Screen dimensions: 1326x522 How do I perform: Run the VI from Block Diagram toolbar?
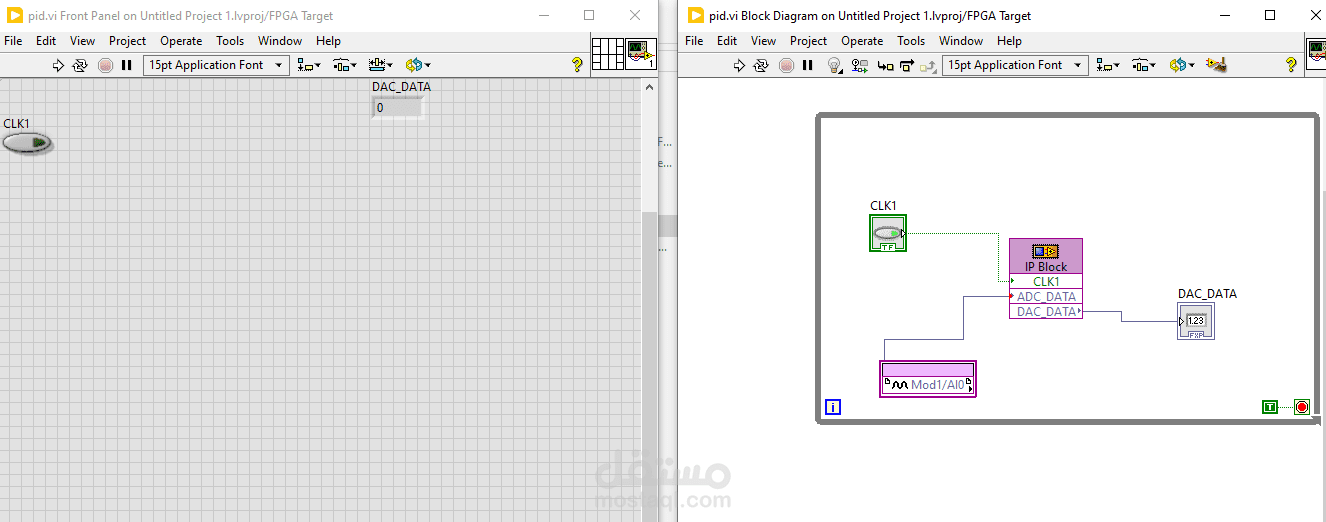739,65
